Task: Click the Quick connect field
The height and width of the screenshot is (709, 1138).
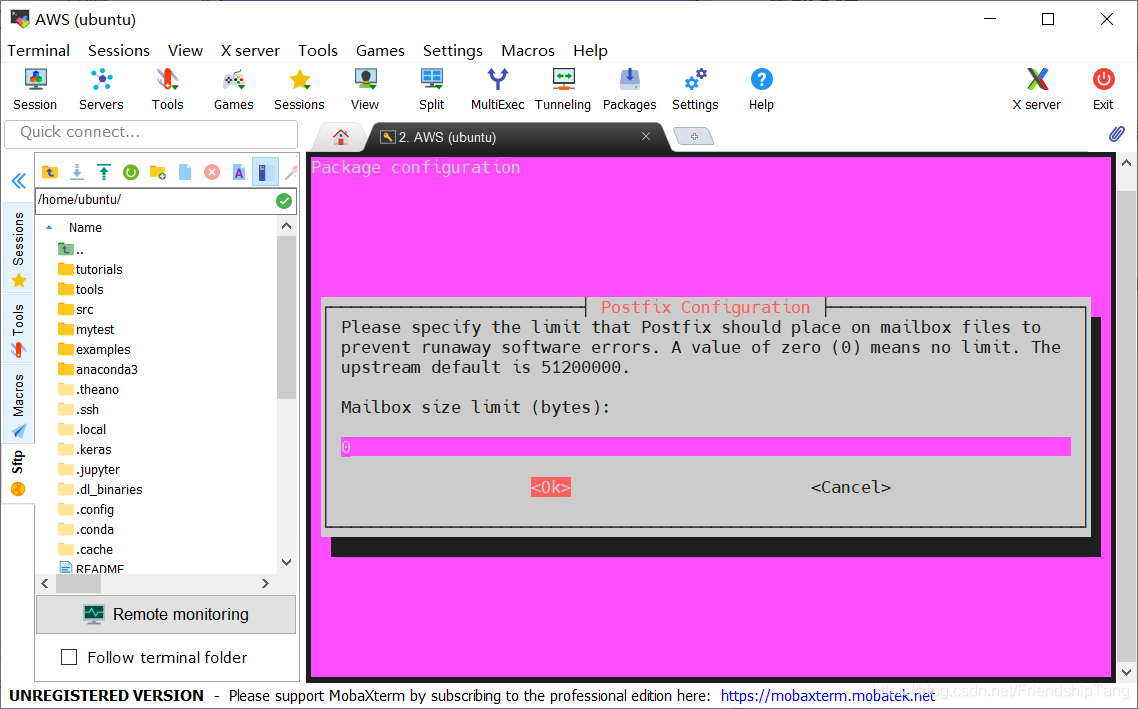Action: [151, 133]
